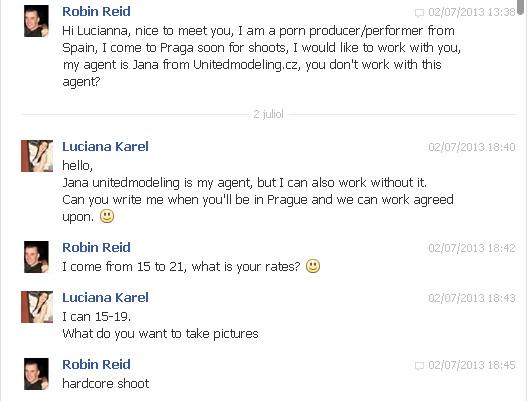Open Robin Reid's profile from the first message
The image size is (527, 401).
(x=96, y=11)
